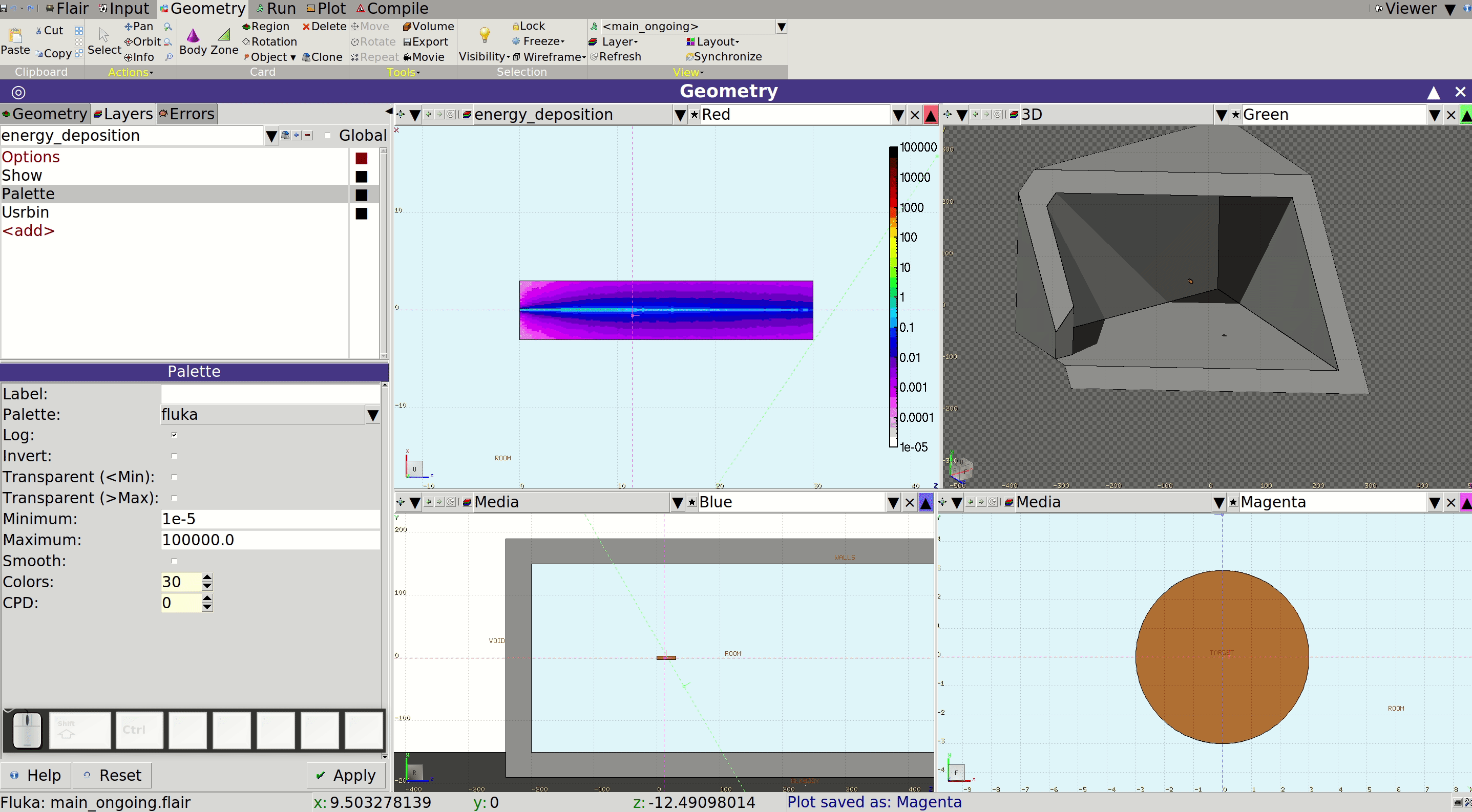Switch to the Input tab

124,9
